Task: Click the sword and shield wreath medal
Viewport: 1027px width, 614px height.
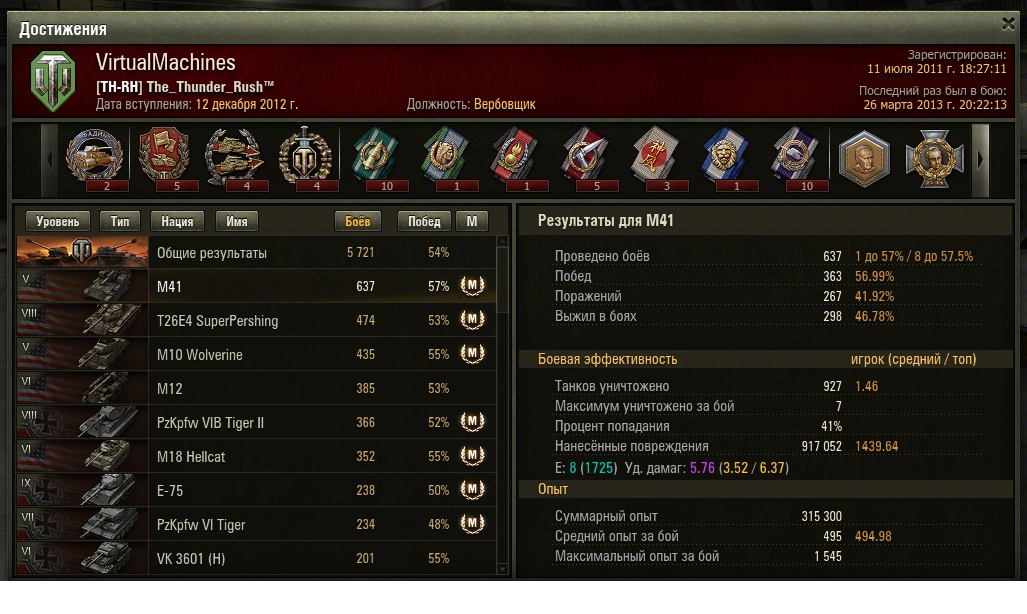Action: pyautogui.click(x=305, y=158)
